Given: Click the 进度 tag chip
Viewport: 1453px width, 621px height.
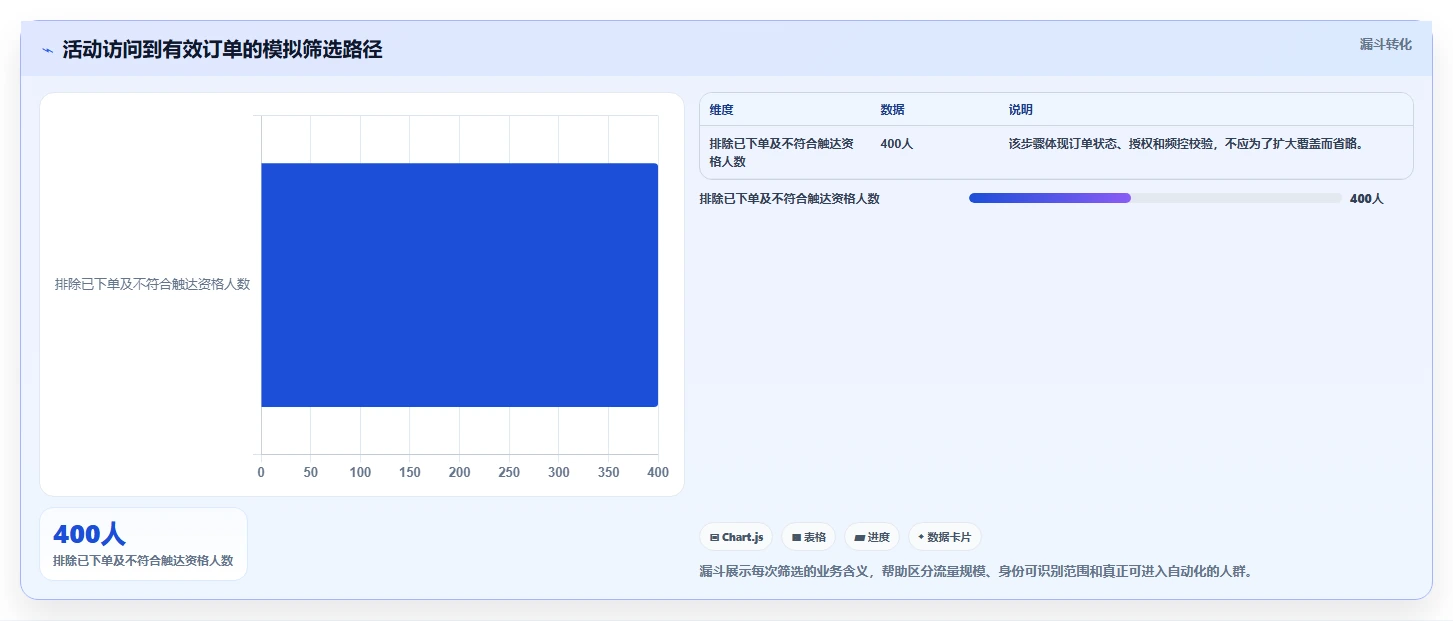Looking at the screenshot, I should coord(872,537).
